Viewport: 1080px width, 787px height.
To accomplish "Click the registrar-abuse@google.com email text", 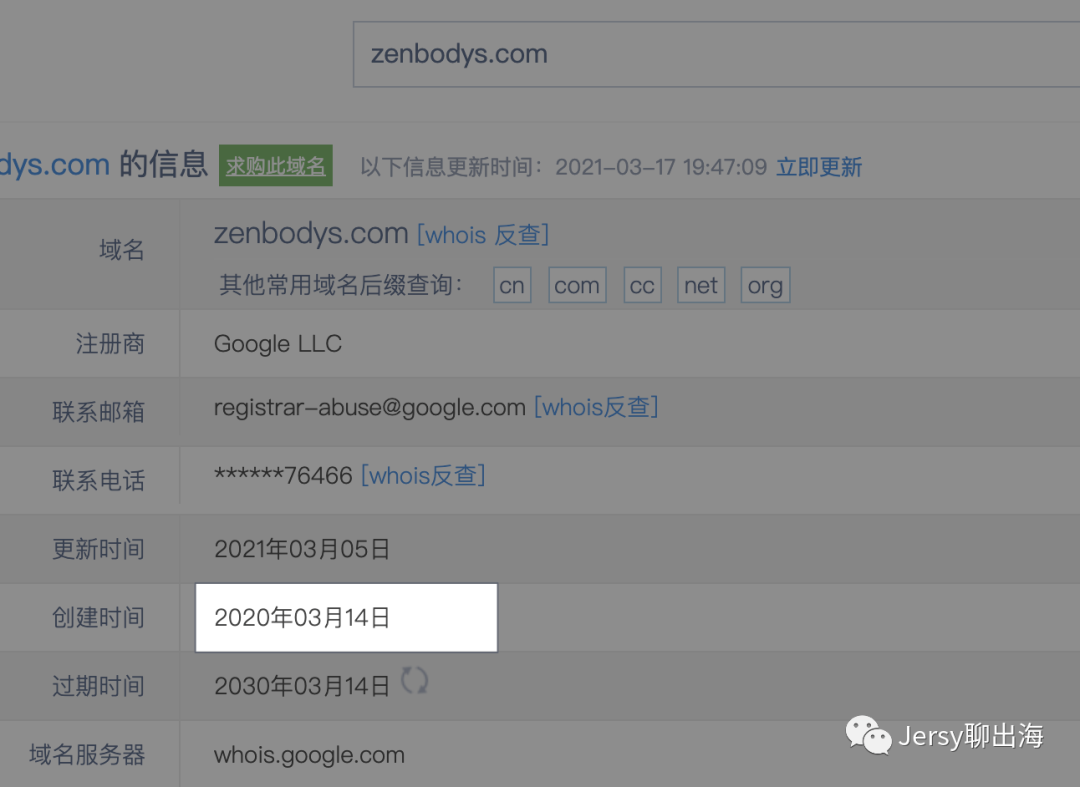I will click(x=370, y=407).
